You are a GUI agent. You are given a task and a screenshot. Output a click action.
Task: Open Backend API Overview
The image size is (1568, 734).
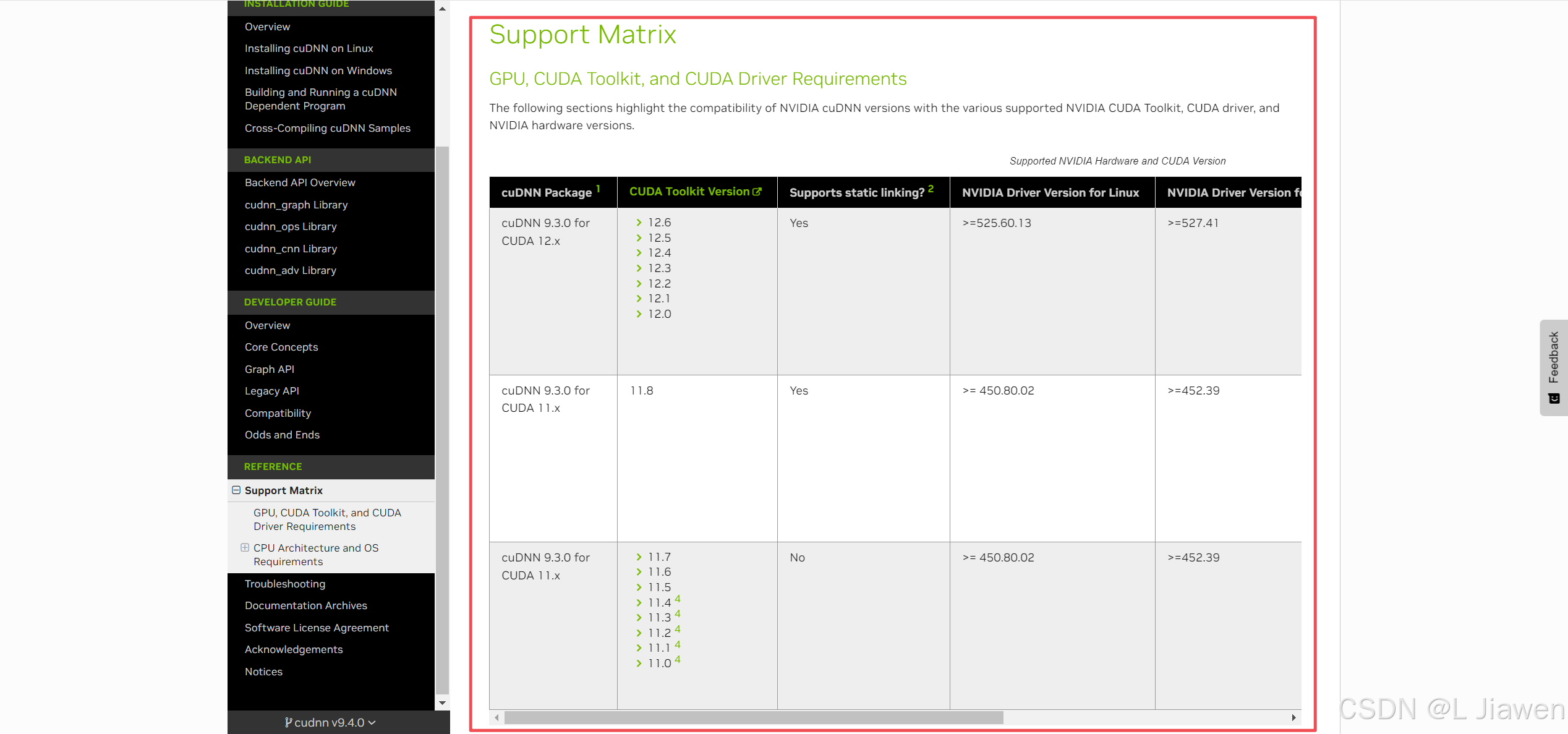tap(300, 182)
